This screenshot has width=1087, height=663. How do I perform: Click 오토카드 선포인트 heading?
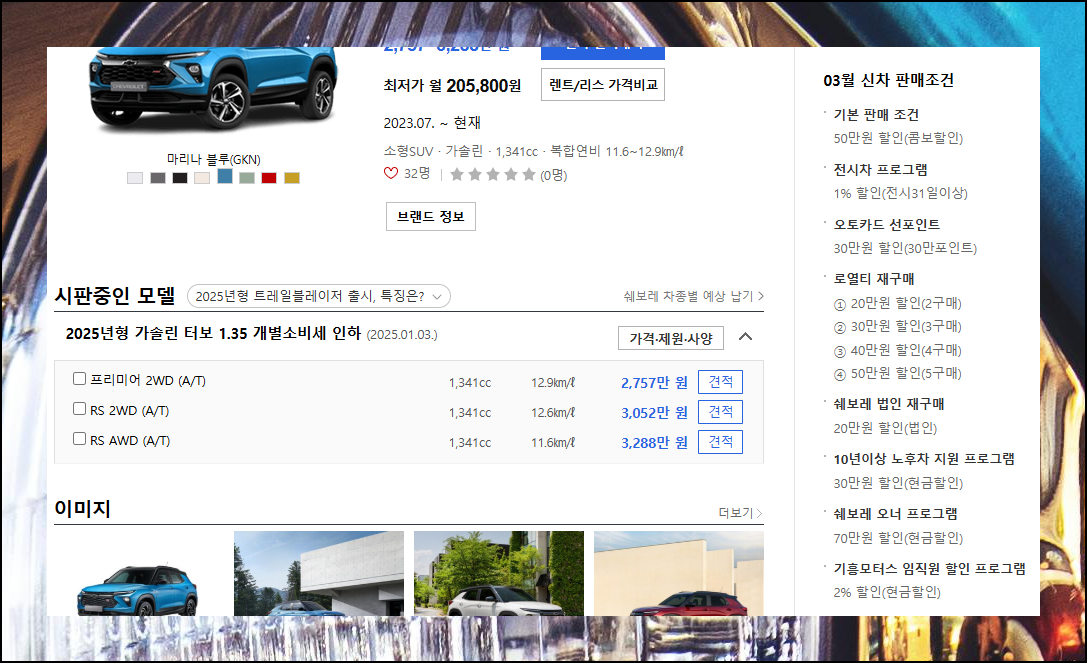coord(887,224)
